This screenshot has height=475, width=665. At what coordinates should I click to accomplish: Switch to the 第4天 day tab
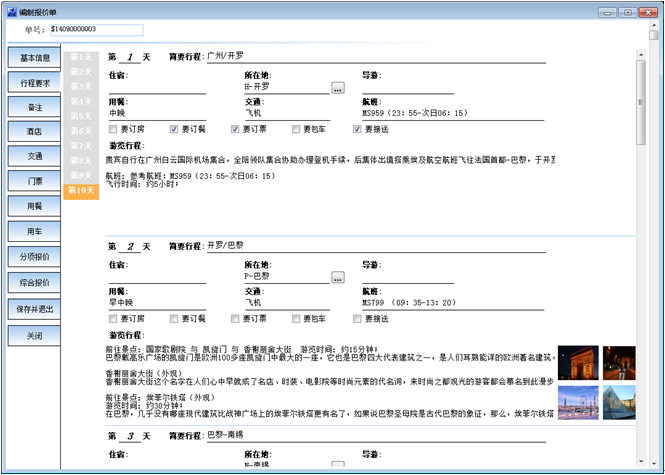pos(81,101)
